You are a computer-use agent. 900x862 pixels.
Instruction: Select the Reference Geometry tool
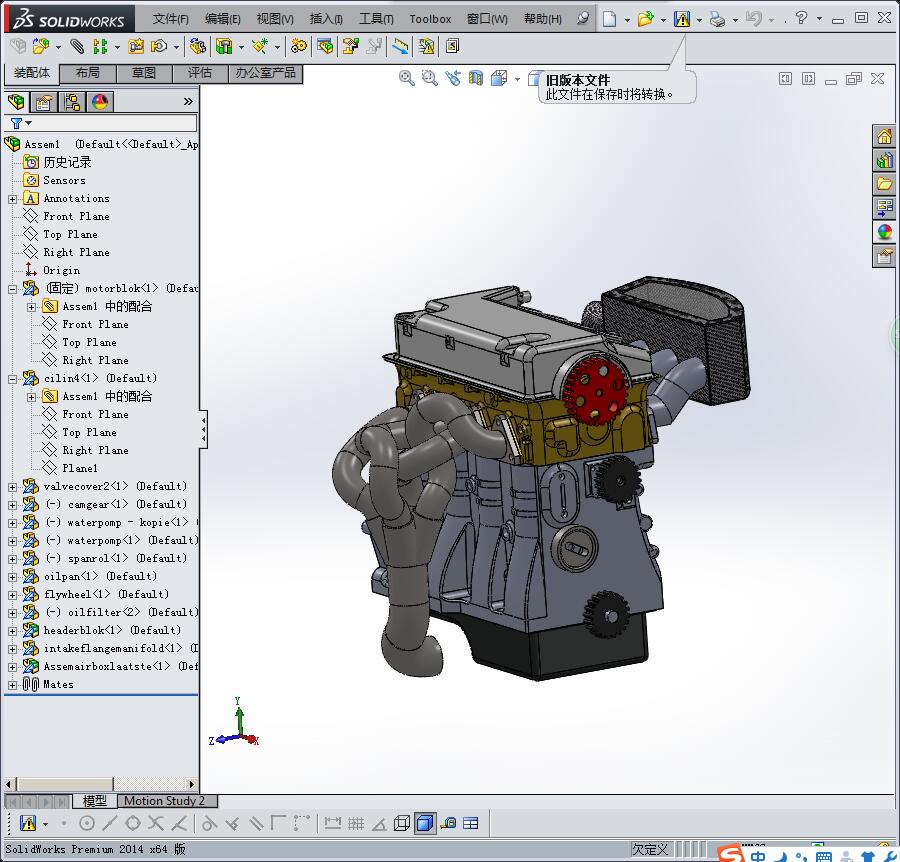260,46
